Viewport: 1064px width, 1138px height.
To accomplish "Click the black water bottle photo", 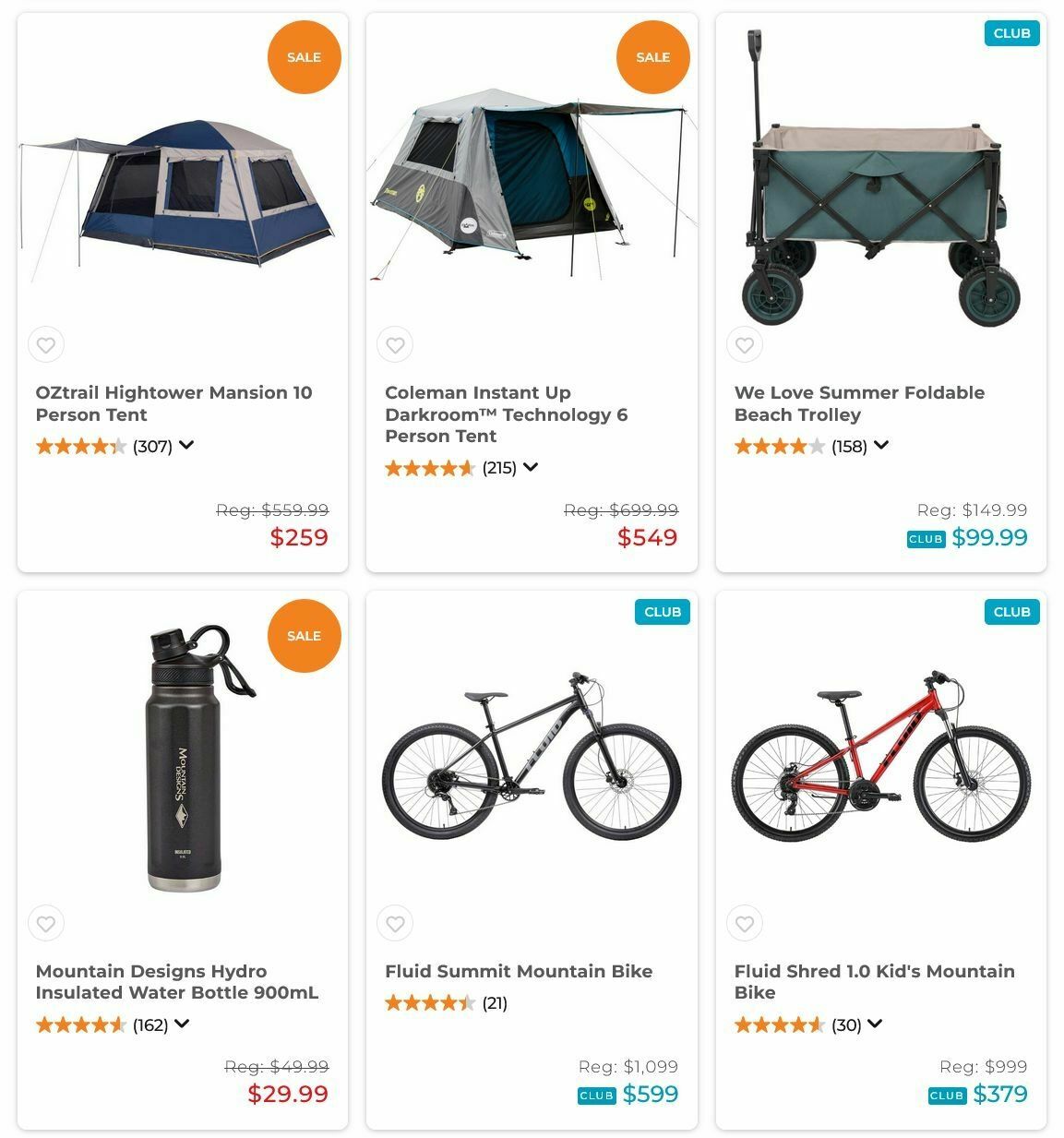I will (185, 761).
